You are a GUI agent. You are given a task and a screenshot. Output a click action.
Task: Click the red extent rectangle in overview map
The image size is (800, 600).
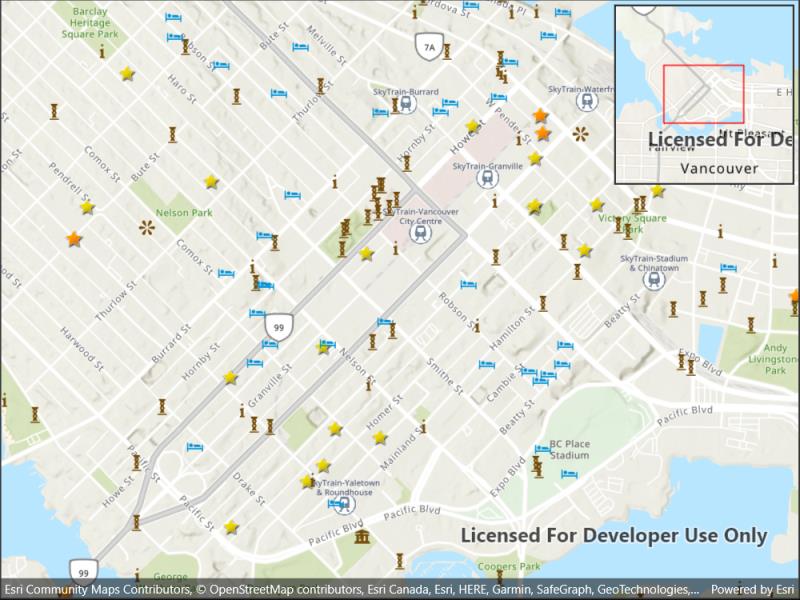[x=704, y=94]
